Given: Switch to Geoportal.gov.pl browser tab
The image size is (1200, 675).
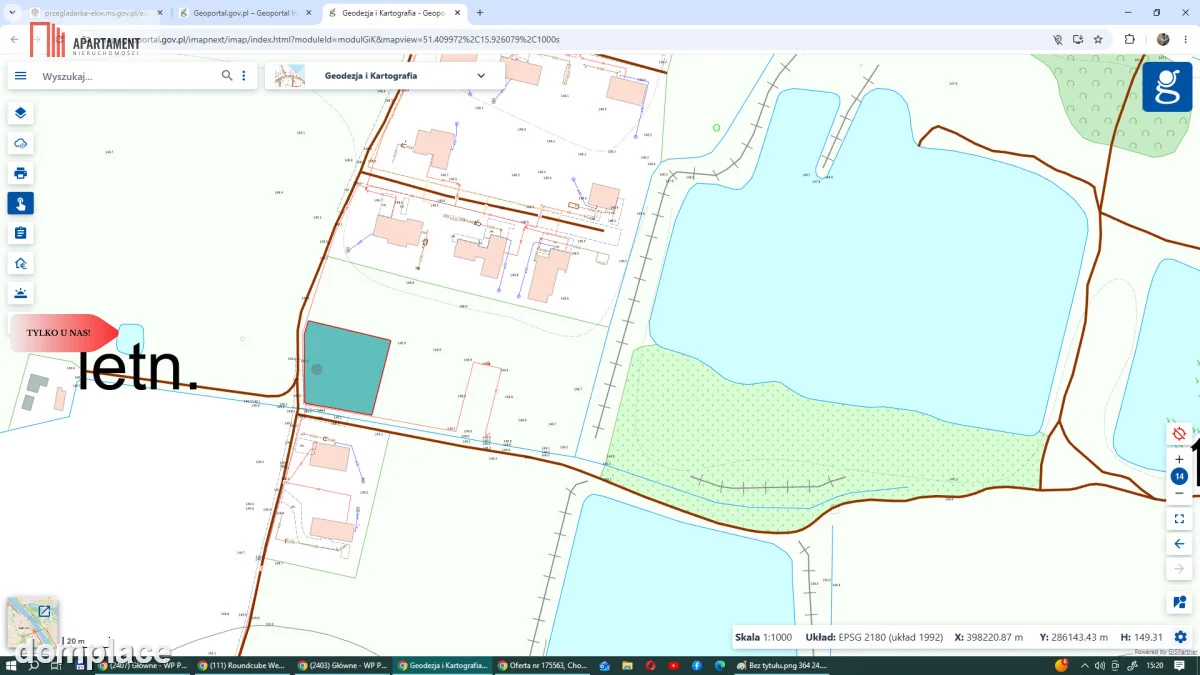Looking at the screenshot, I should point(248,13).
